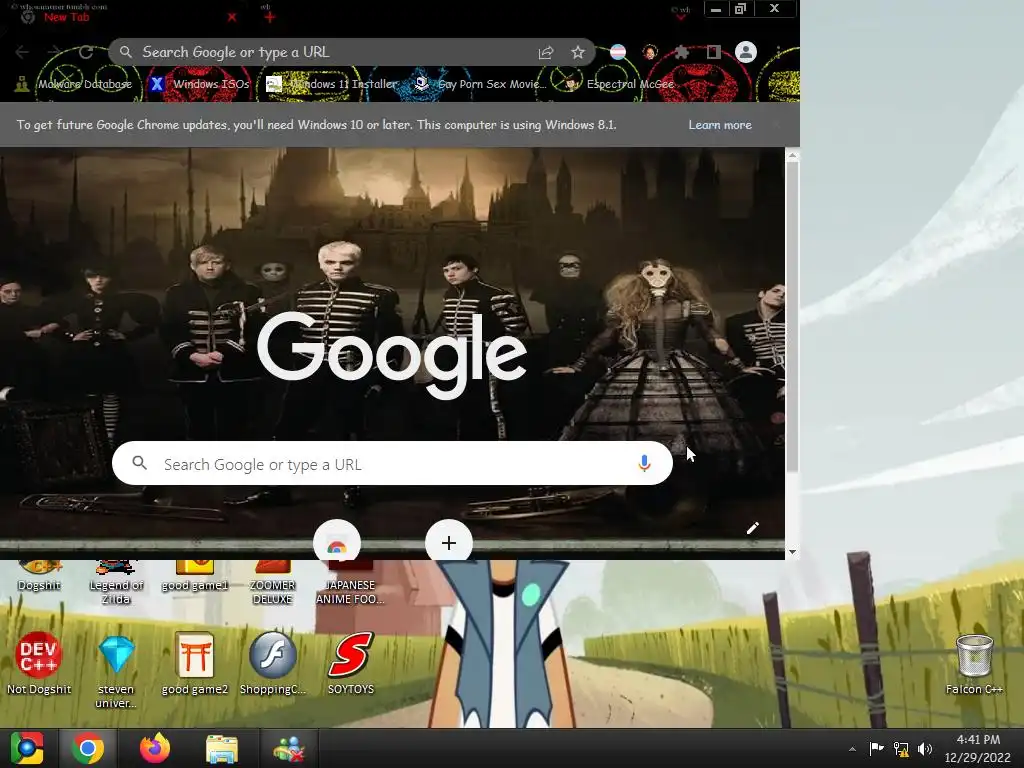Screen dimensions: 1024x768
Task: Add a shortcut with the plus tile
Action: (449, 541)
